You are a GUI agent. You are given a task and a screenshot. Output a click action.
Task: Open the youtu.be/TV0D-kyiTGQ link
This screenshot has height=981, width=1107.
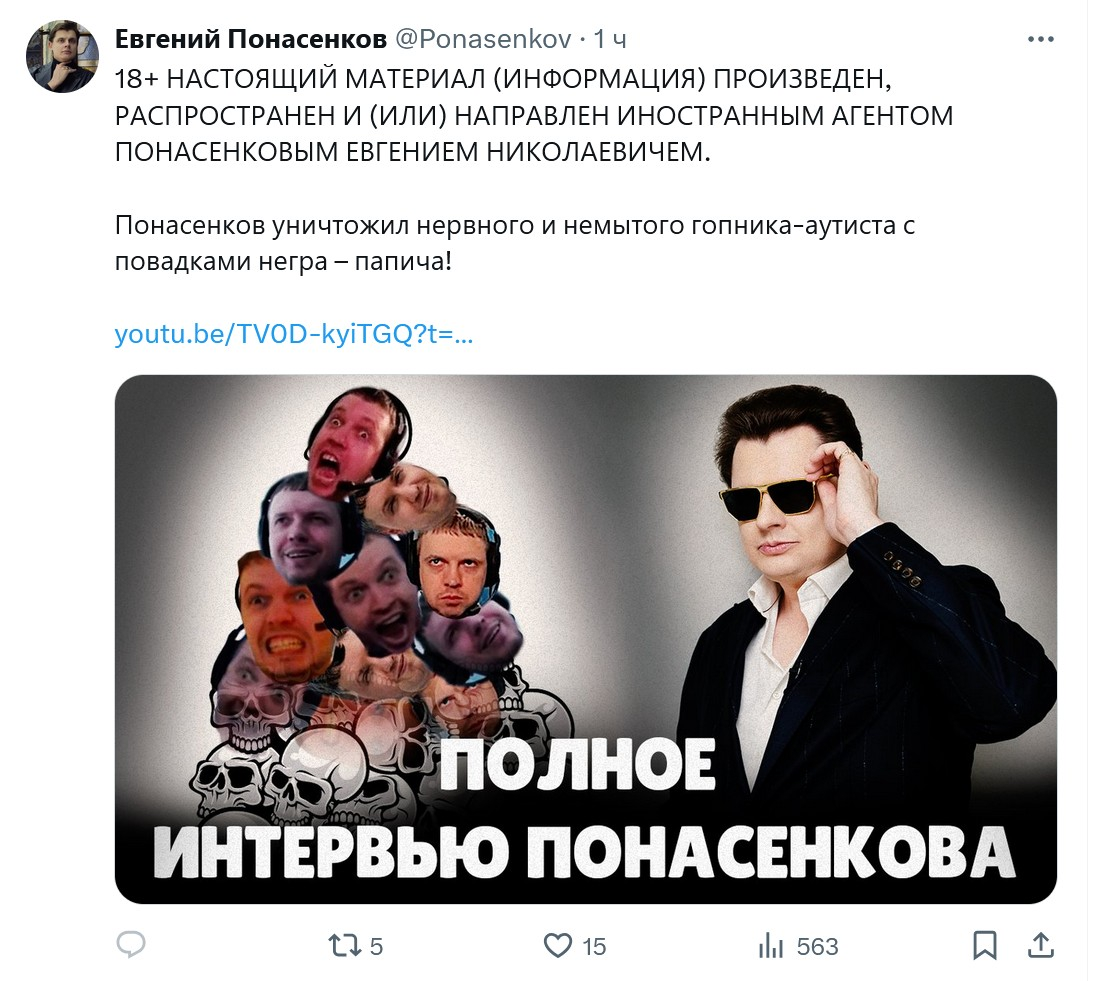click(294, 334)
